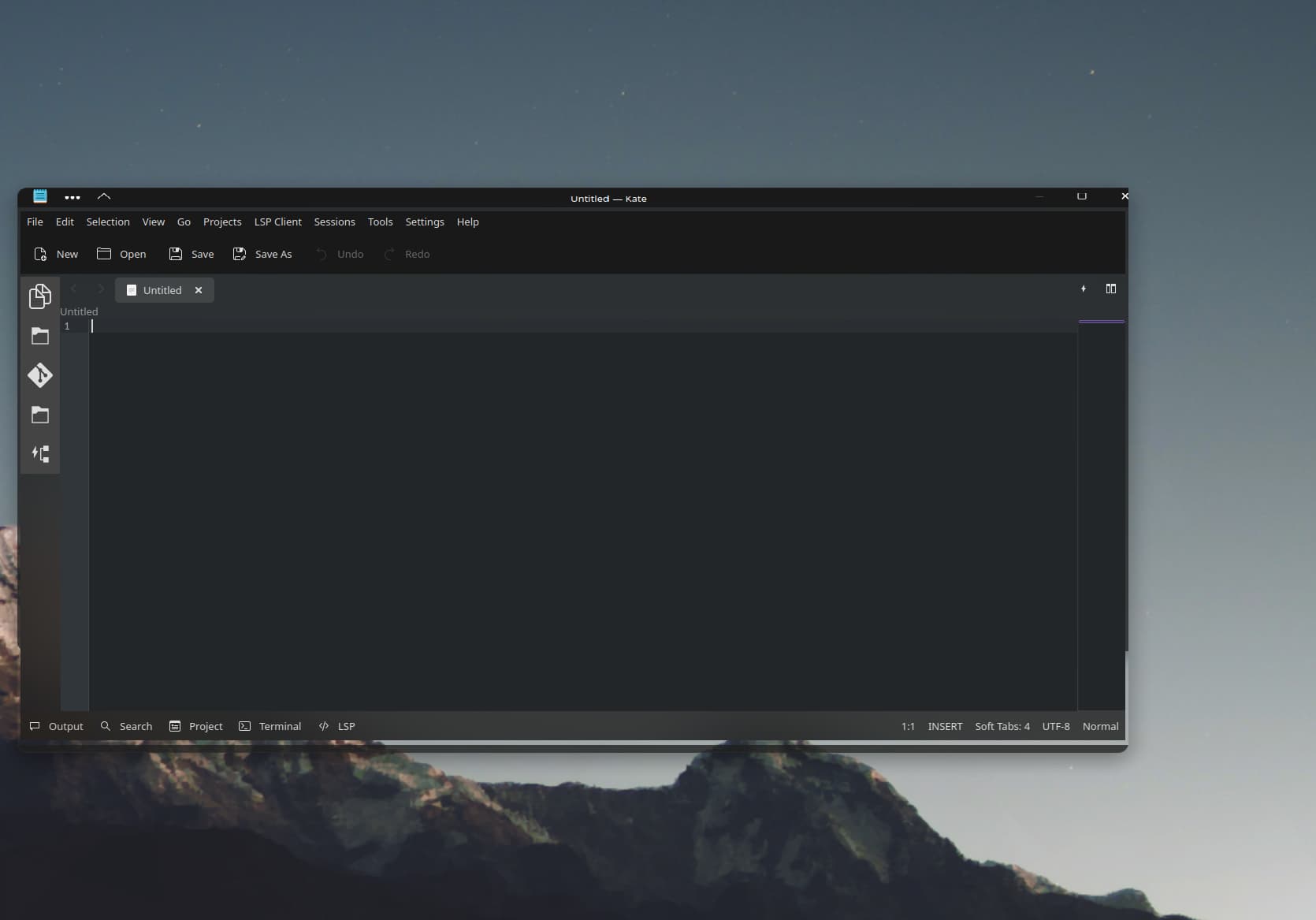Toggle the Output panel at the bottom
Viewport: 1316px width, 920px height.
point(56,726)
